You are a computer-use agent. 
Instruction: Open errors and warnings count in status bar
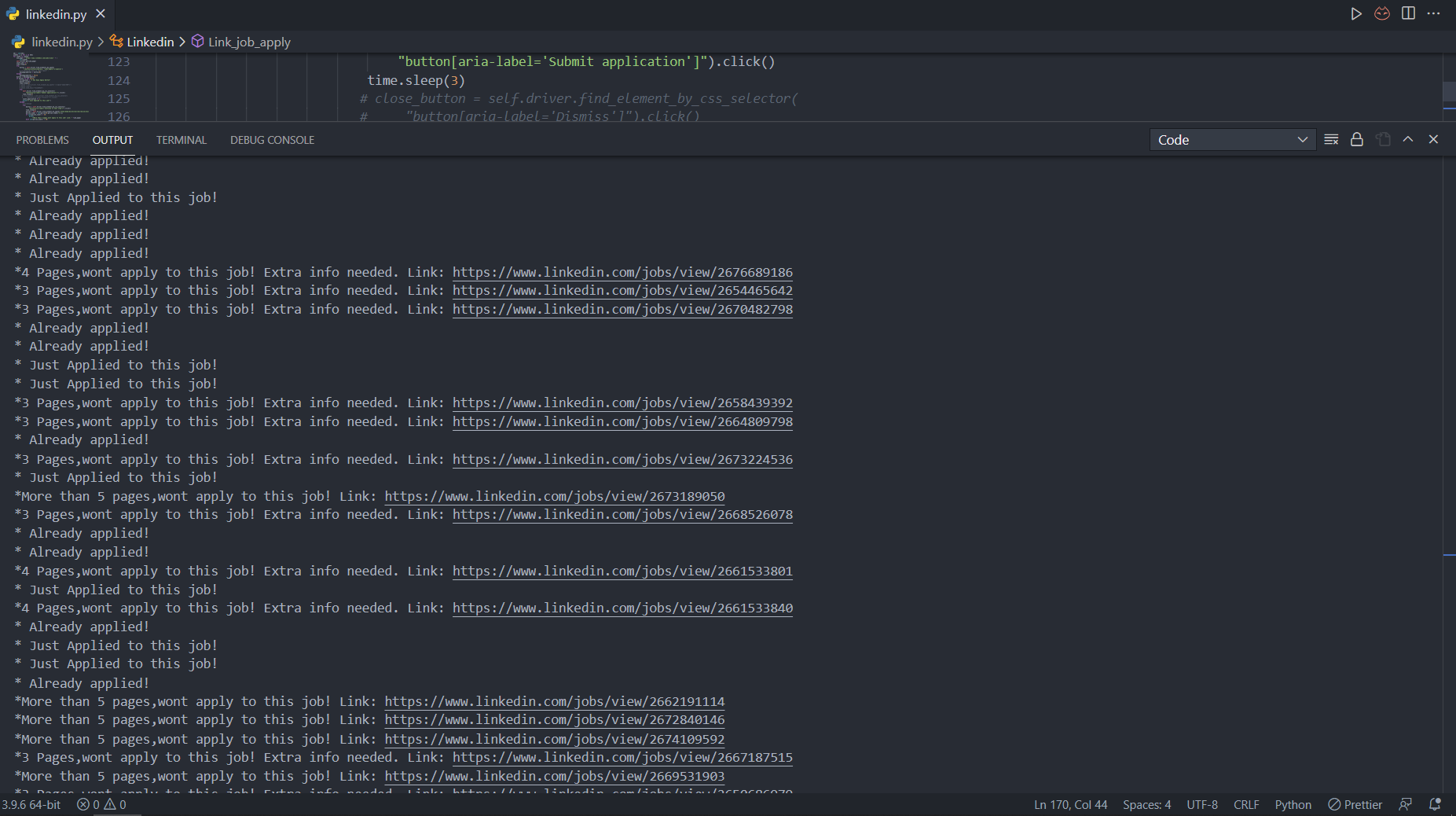[101, 805]
